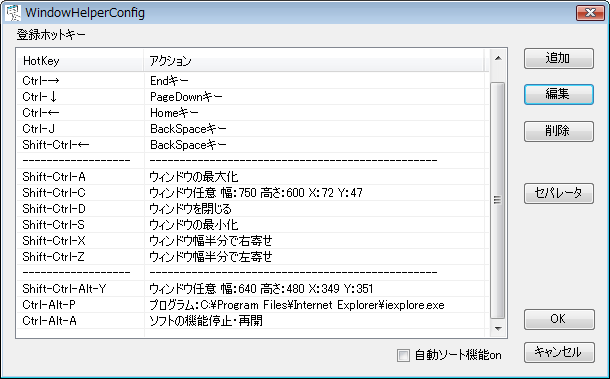The width and height of the screenshot is (610, 379).
Task: Close the WindowHelperConfig window
Action: (590, 13)
